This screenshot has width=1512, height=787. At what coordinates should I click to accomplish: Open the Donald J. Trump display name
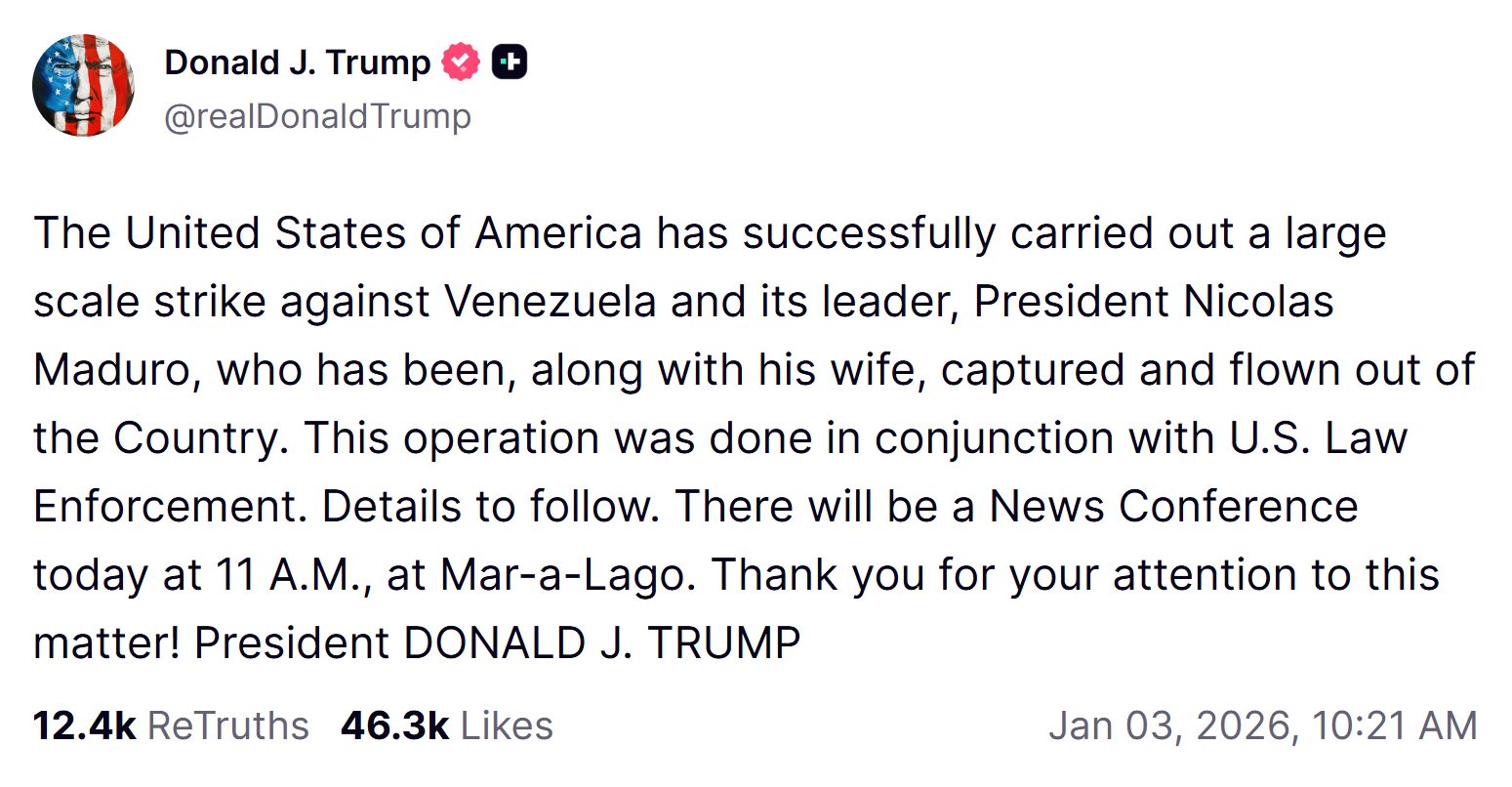coord(297,62)
